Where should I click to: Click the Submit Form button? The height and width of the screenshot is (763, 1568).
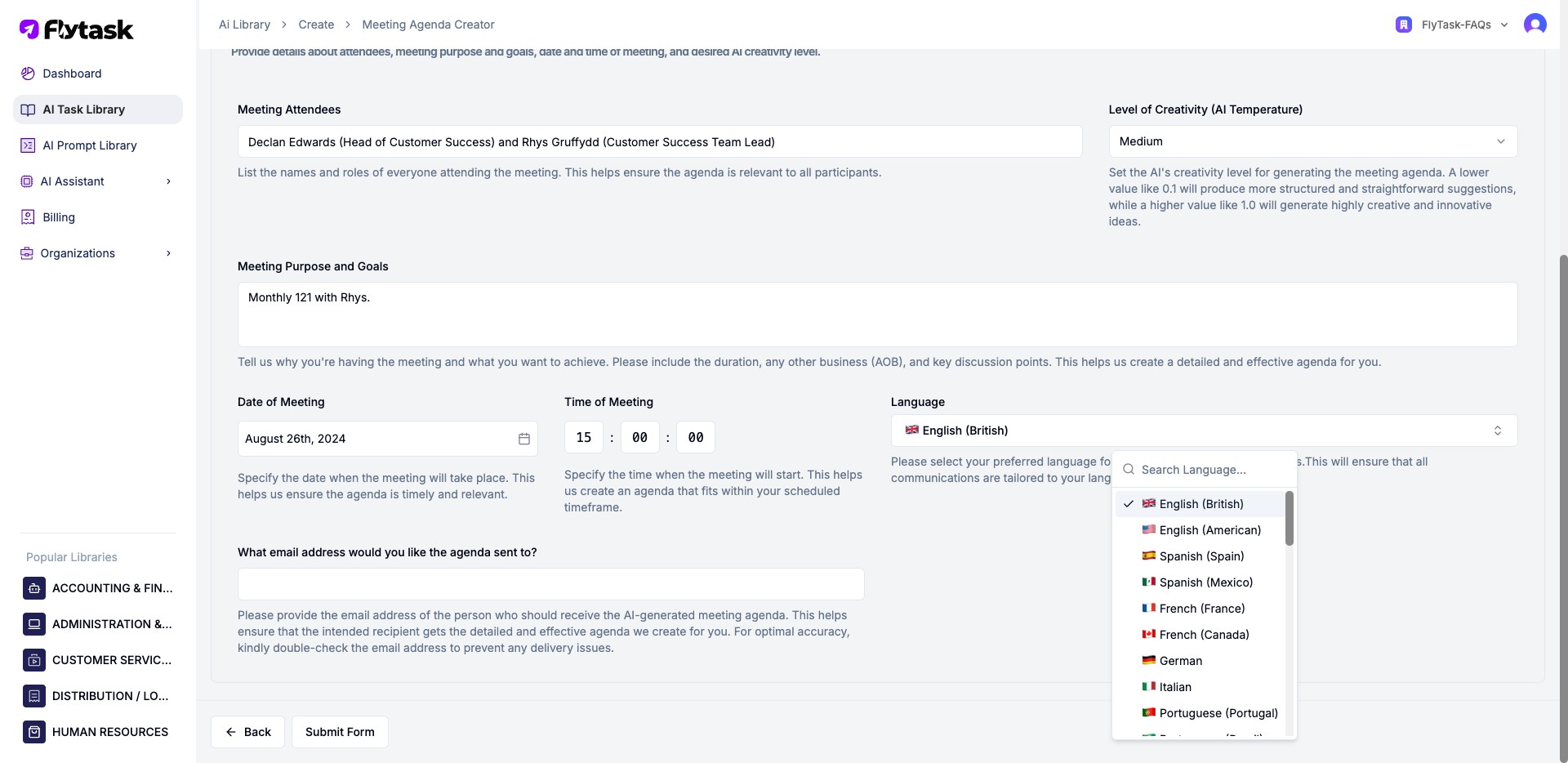340,732
